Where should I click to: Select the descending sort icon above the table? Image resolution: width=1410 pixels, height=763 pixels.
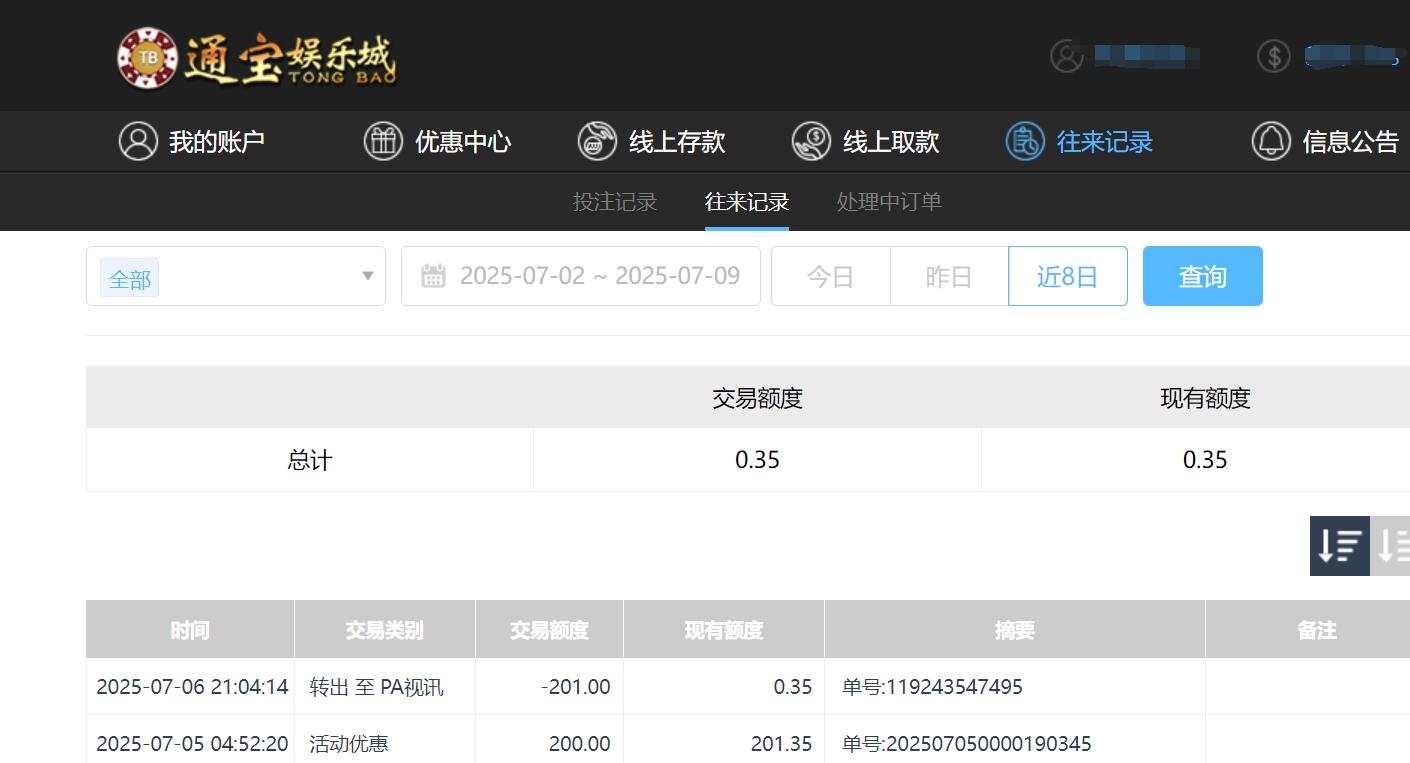tap(1340, 546)
